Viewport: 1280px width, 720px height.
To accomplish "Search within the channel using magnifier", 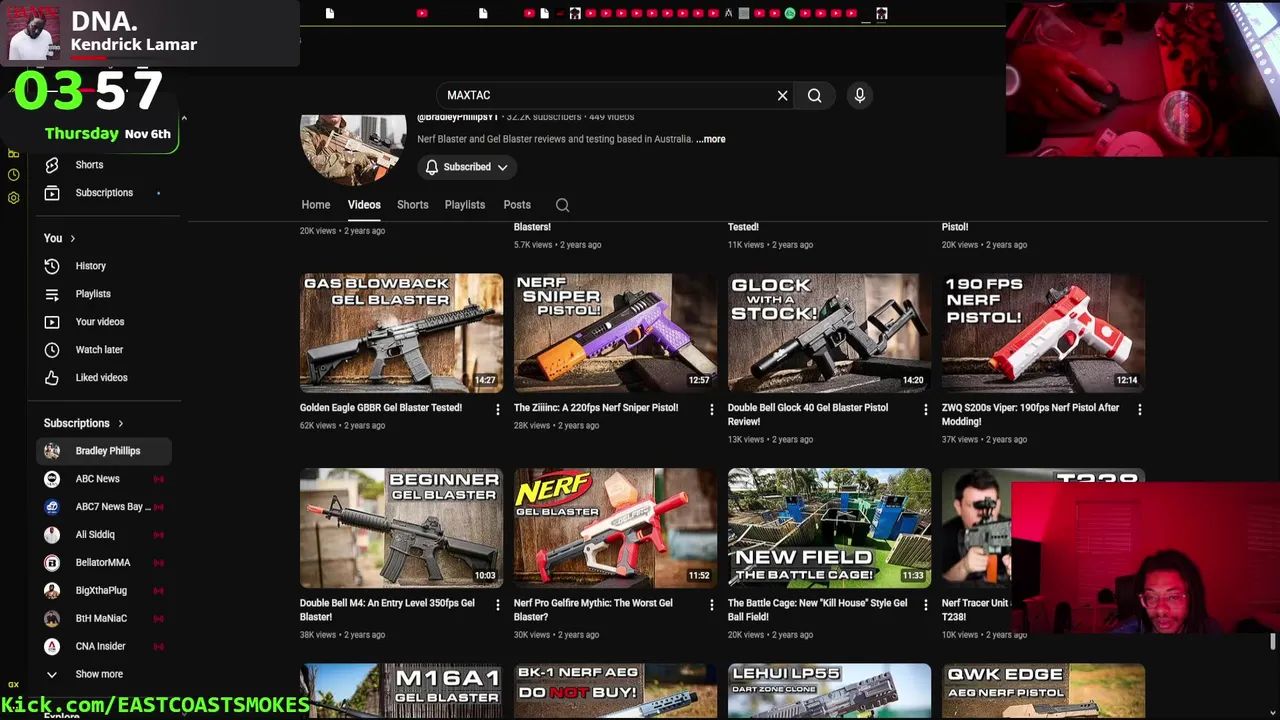I will 562,205.
